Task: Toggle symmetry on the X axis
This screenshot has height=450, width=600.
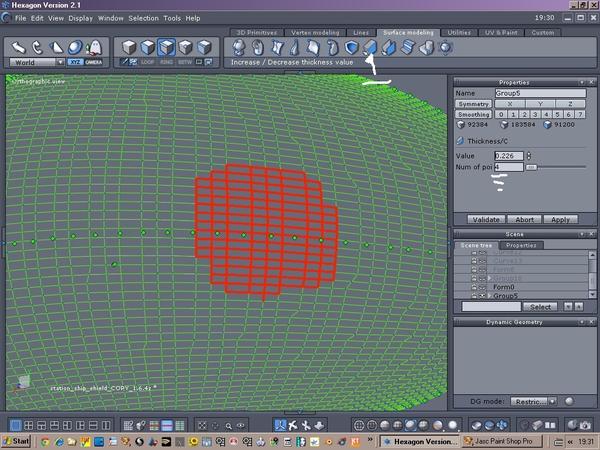Action: click(x=510, y=104)
